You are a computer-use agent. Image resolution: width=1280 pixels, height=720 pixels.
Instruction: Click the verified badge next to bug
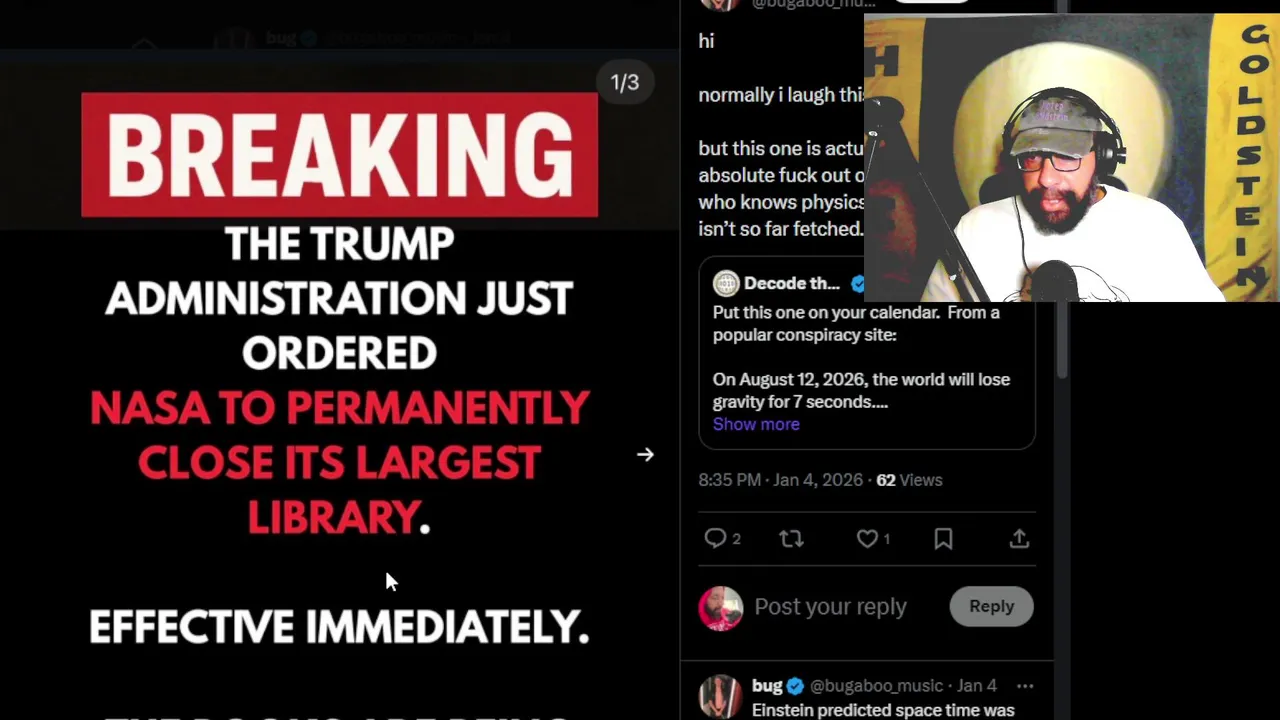point(795,686)
